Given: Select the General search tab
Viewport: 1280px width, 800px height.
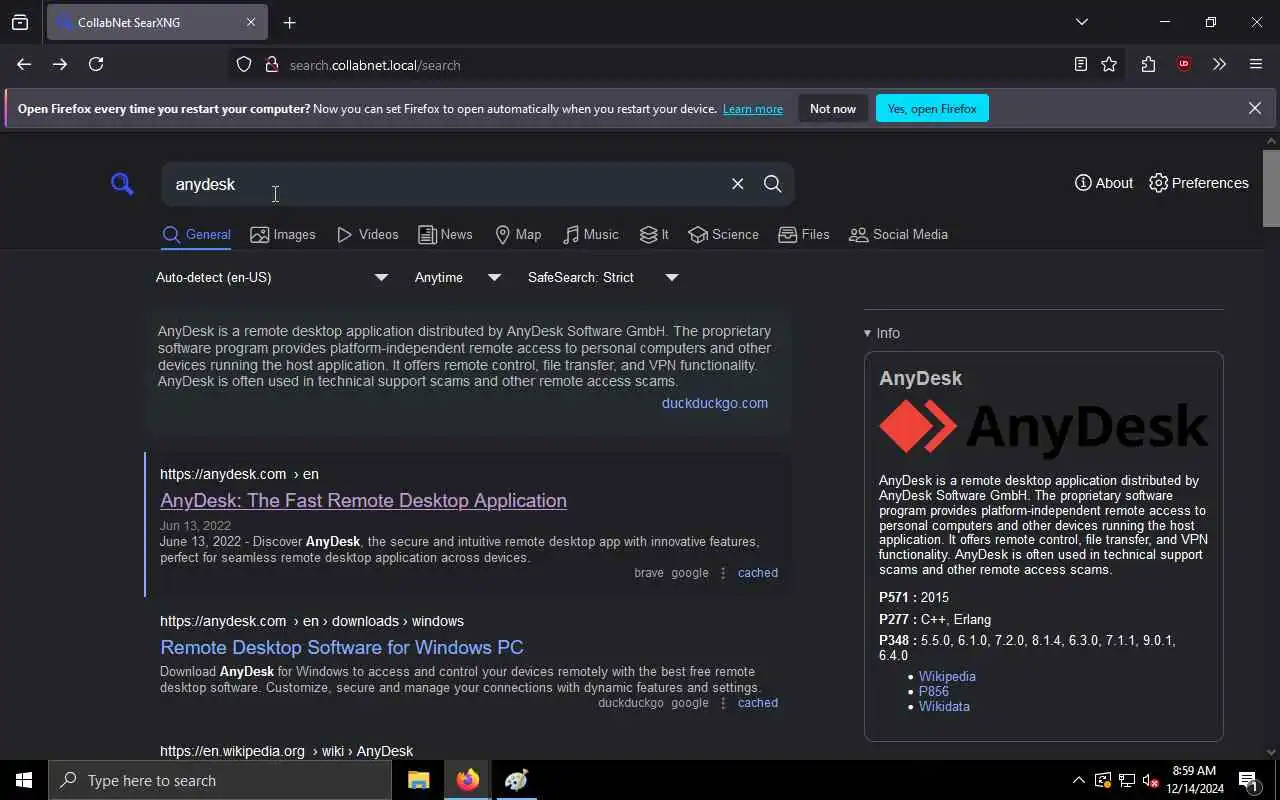Looking at the screenshot, I should (196, 234).
